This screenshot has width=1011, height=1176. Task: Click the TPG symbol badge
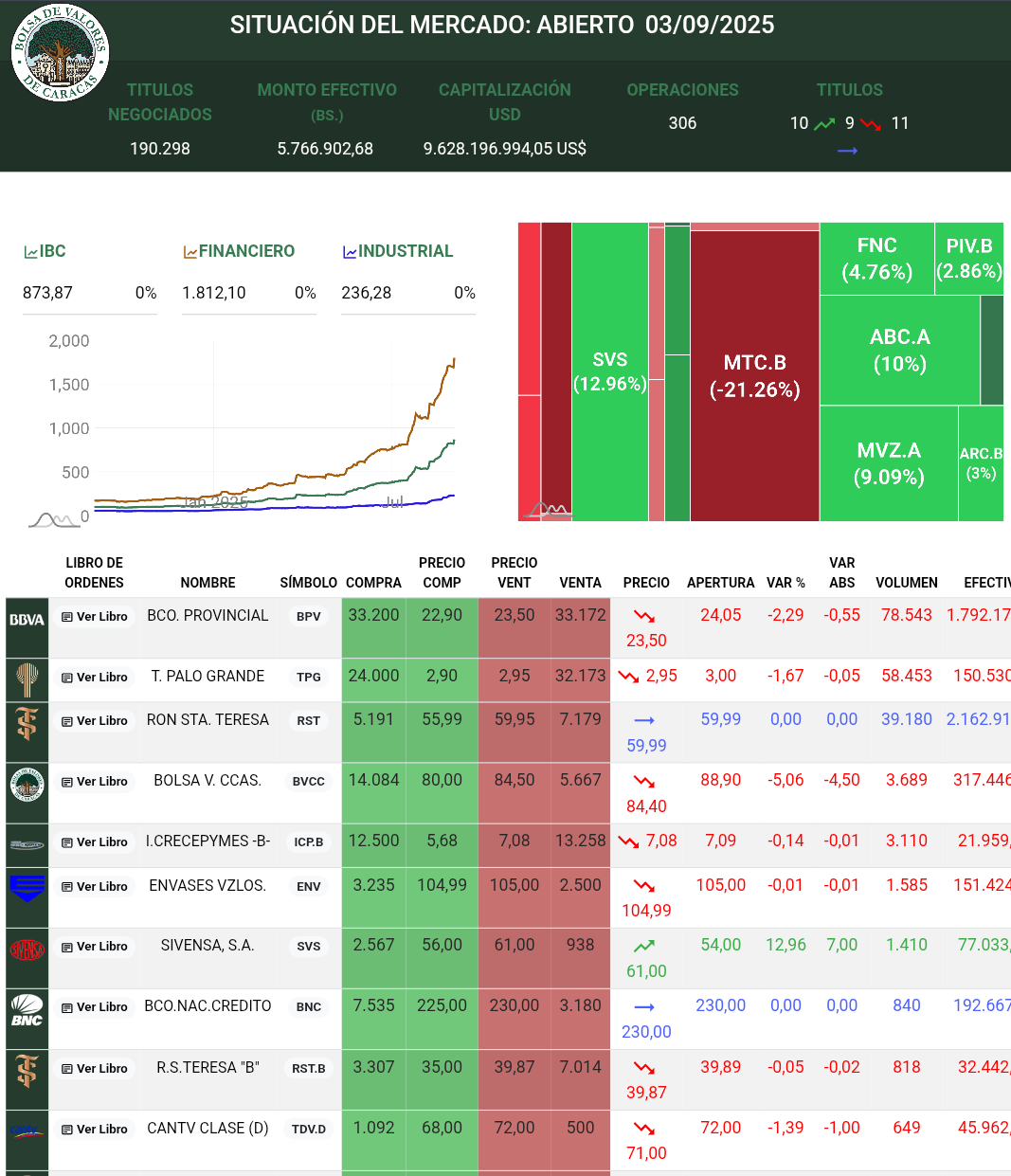pos(309,678)
